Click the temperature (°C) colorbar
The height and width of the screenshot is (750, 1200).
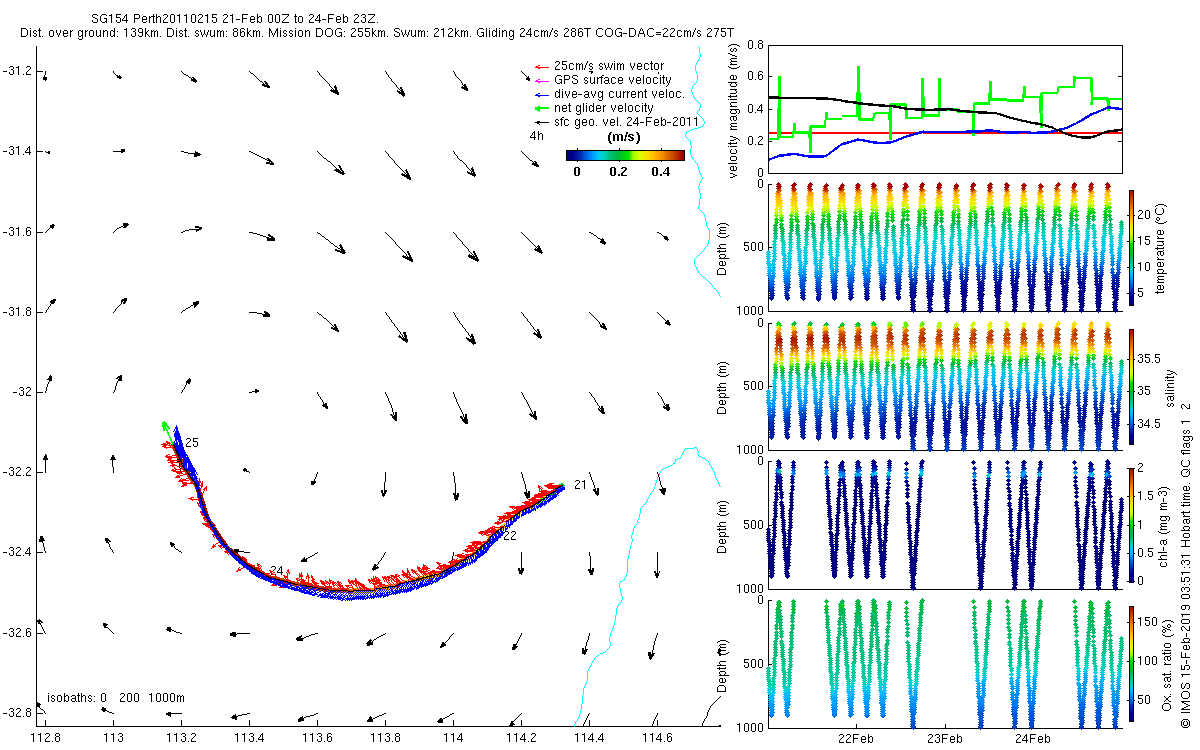1131,245
